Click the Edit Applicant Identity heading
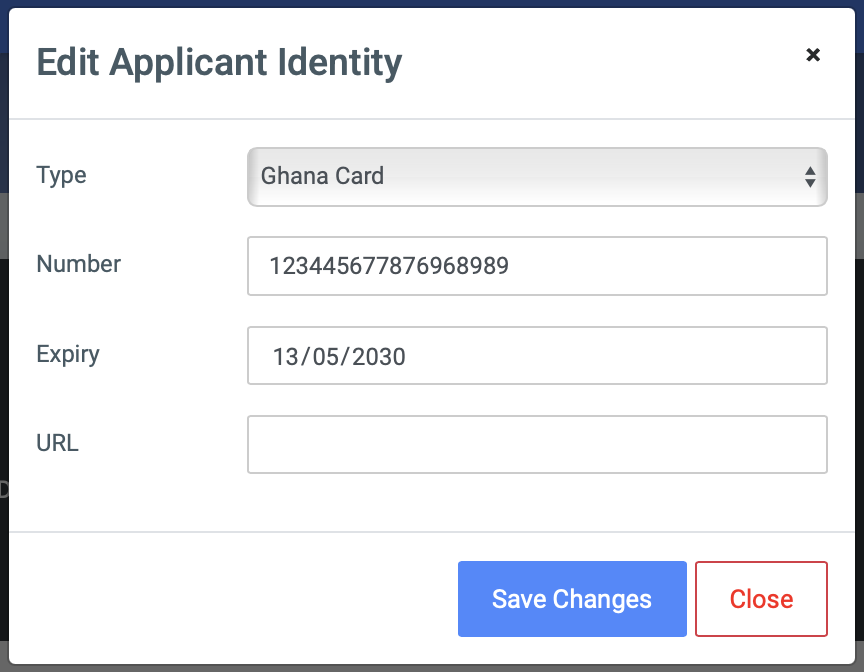 (219, 63)
